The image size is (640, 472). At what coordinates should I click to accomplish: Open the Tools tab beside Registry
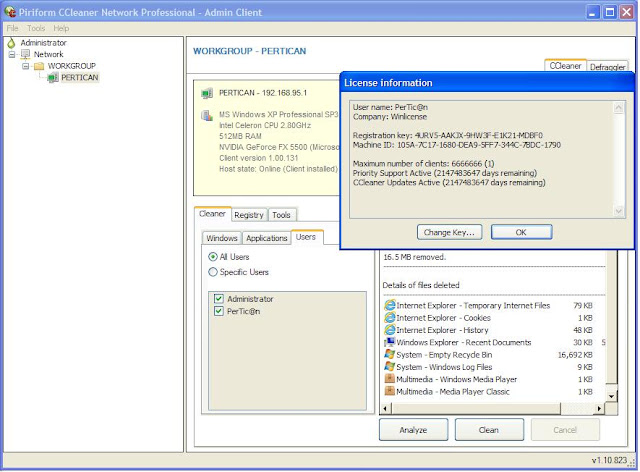[x=281, y=215]
